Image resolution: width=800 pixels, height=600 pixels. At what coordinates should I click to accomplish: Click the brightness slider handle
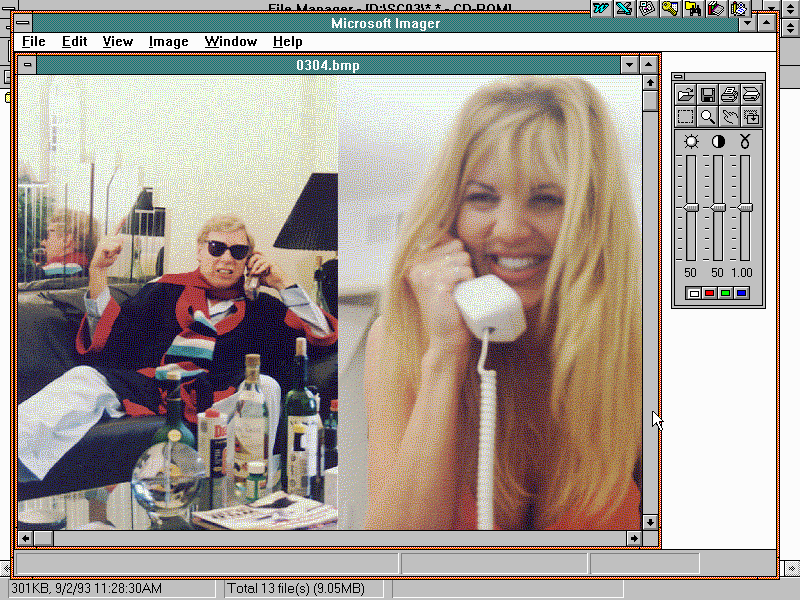point(691,207)
